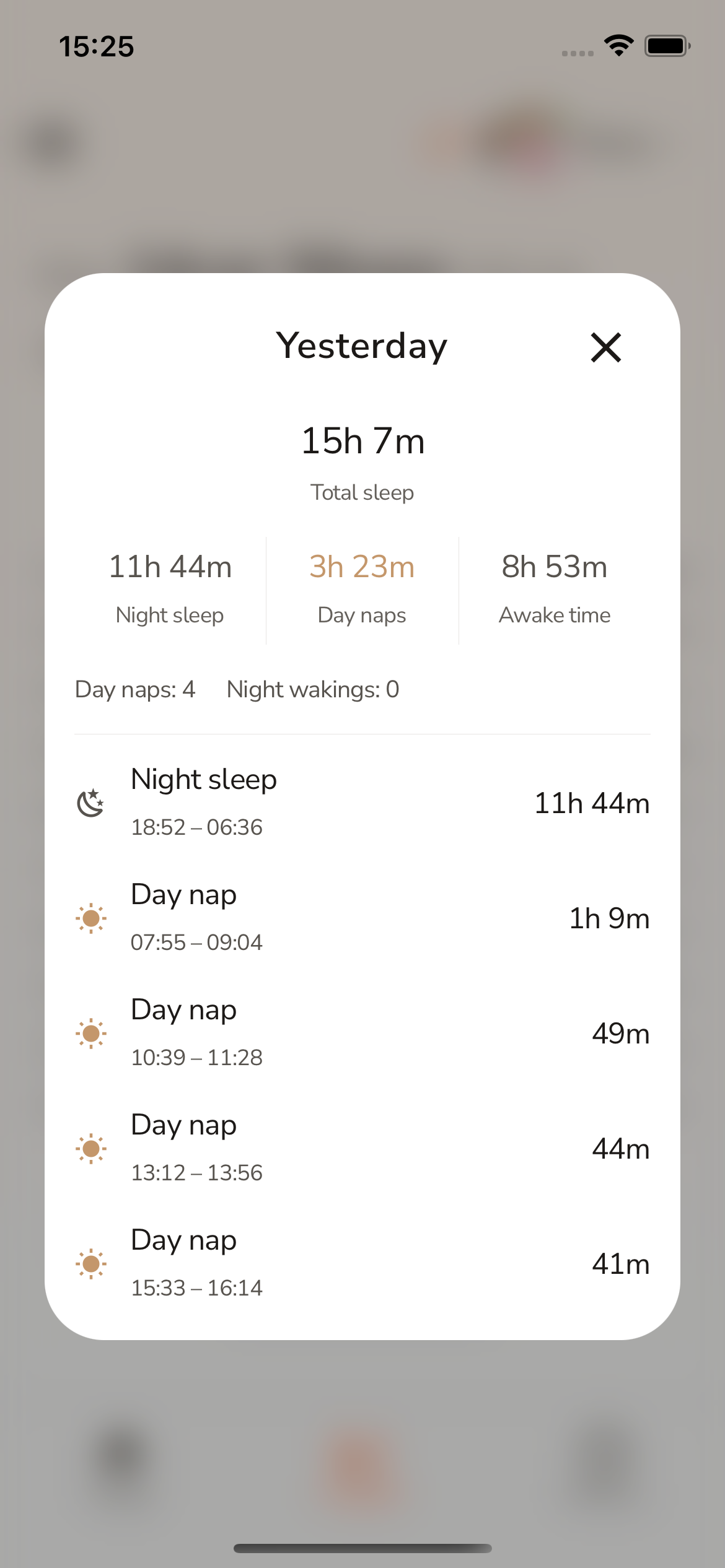Tap the Day naps: 4 count
Screen dimensions: 725x1568
coord(135,689)
